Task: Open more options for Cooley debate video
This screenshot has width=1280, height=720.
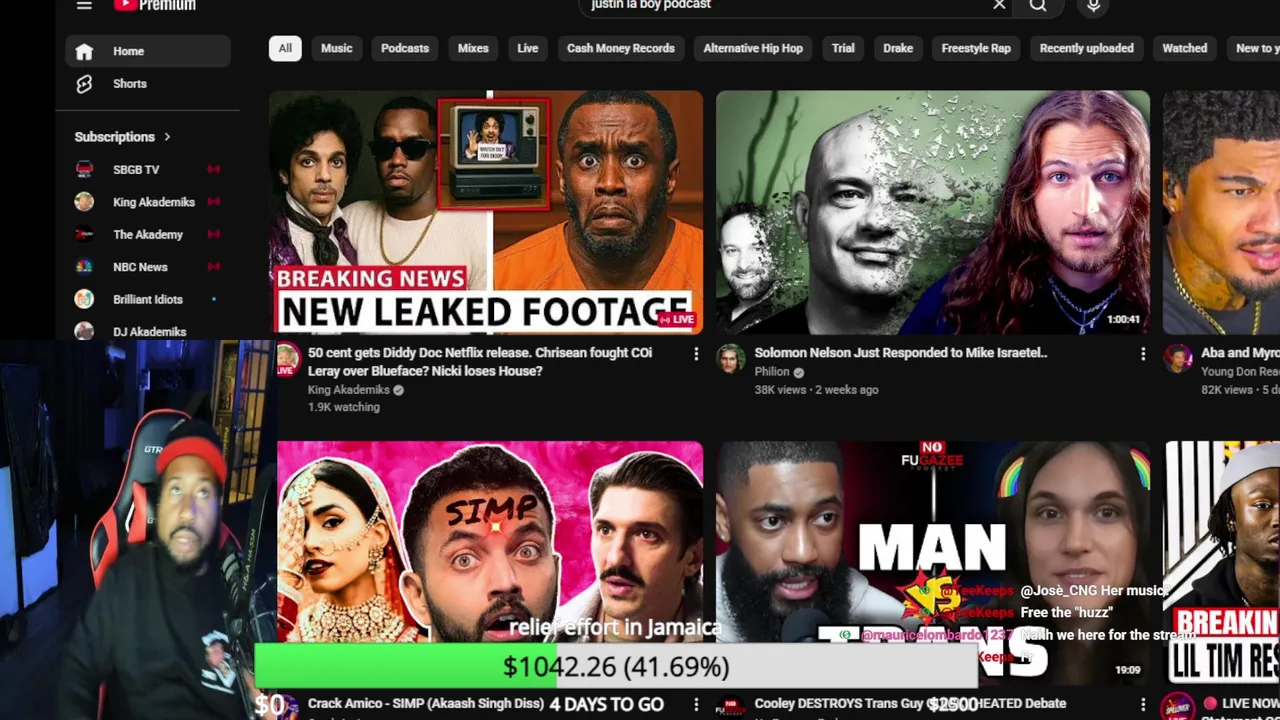Action: 1143,705
